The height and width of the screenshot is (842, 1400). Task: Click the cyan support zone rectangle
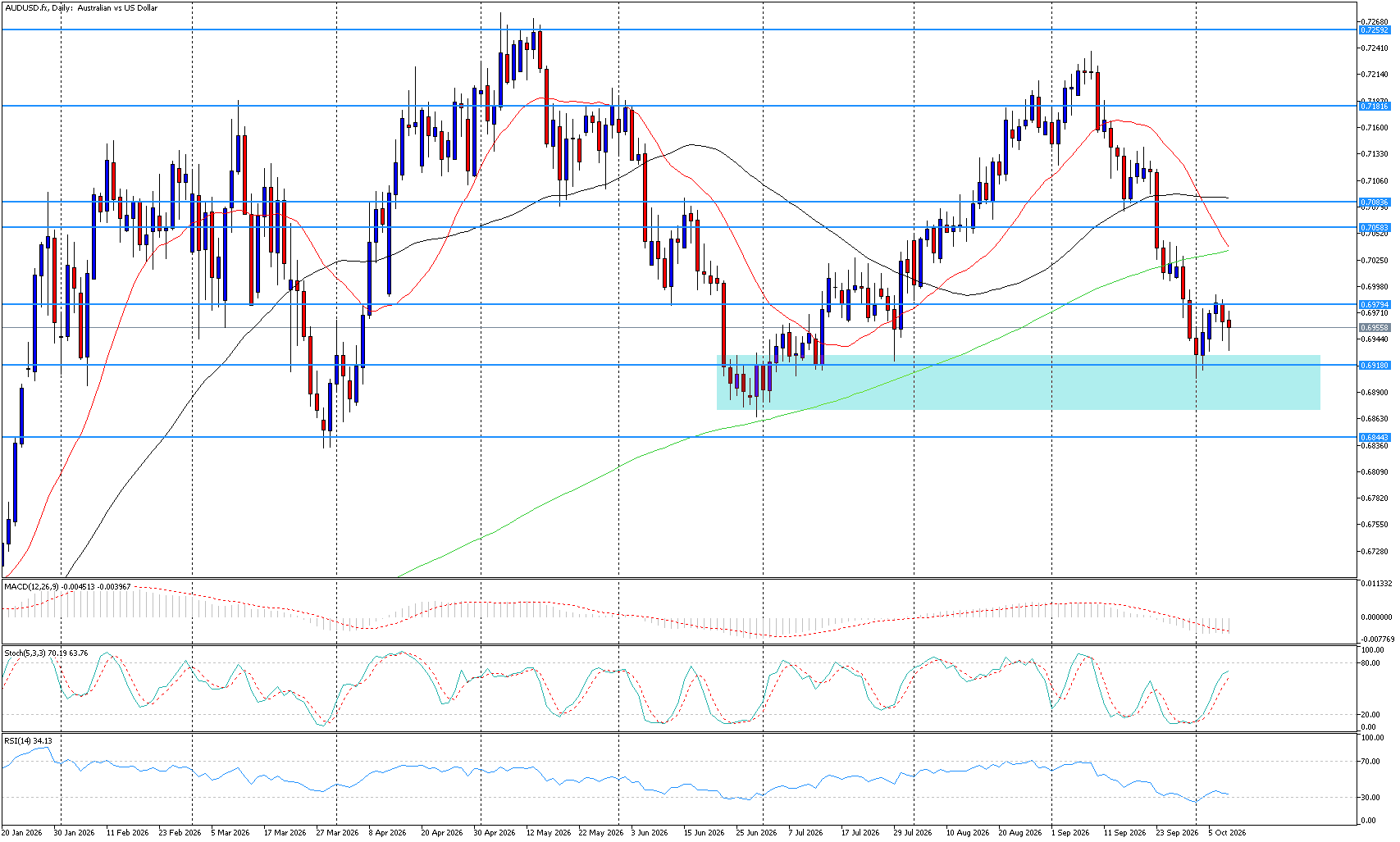(1019, 383)
